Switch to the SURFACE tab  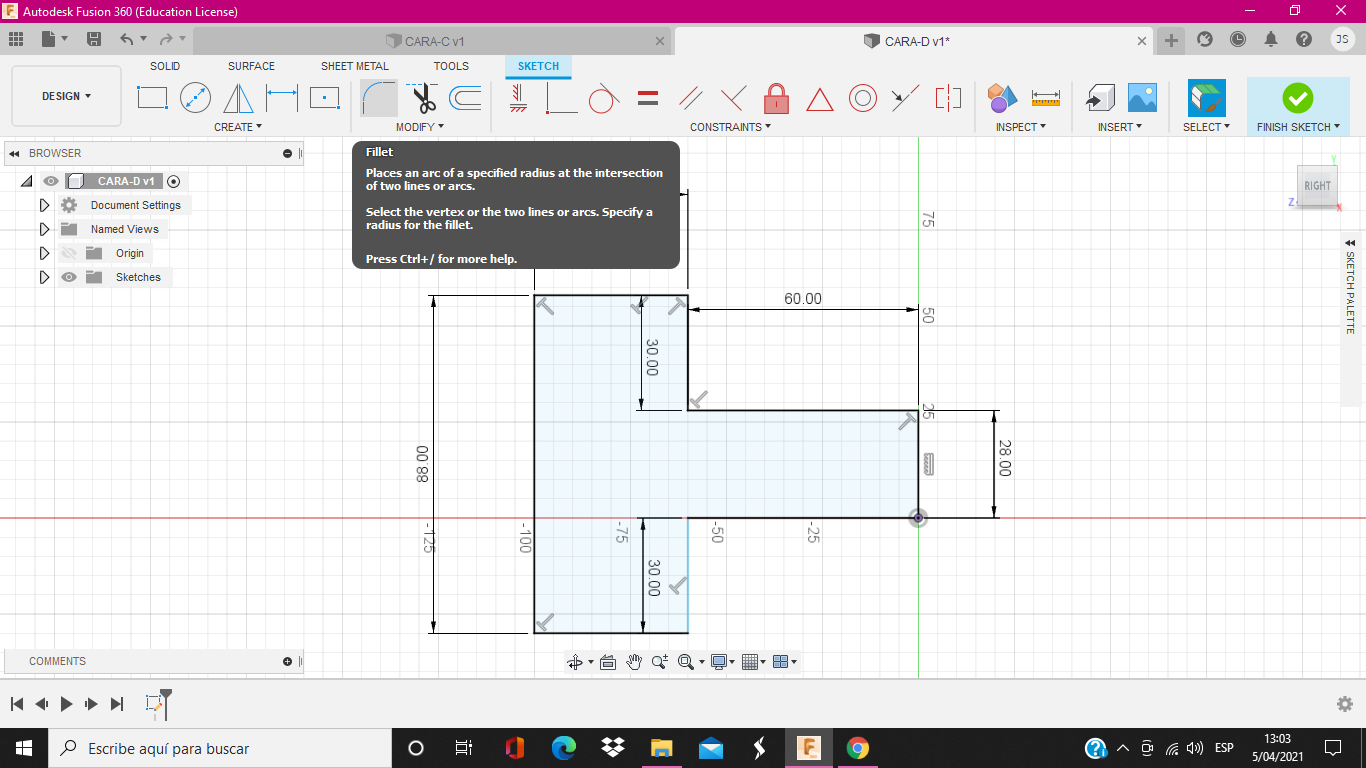(x=251, y=66)
